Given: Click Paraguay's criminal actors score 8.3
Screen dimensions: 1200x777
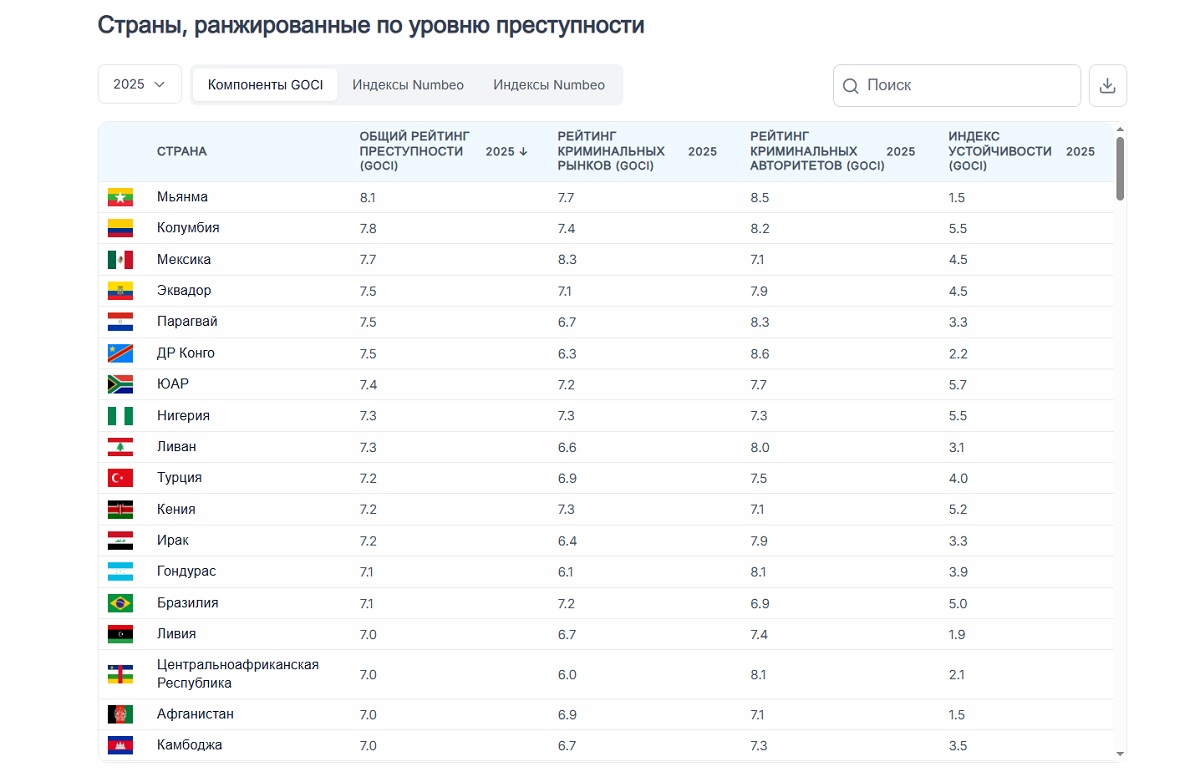Looking at the screenshot, I should 760,322.
